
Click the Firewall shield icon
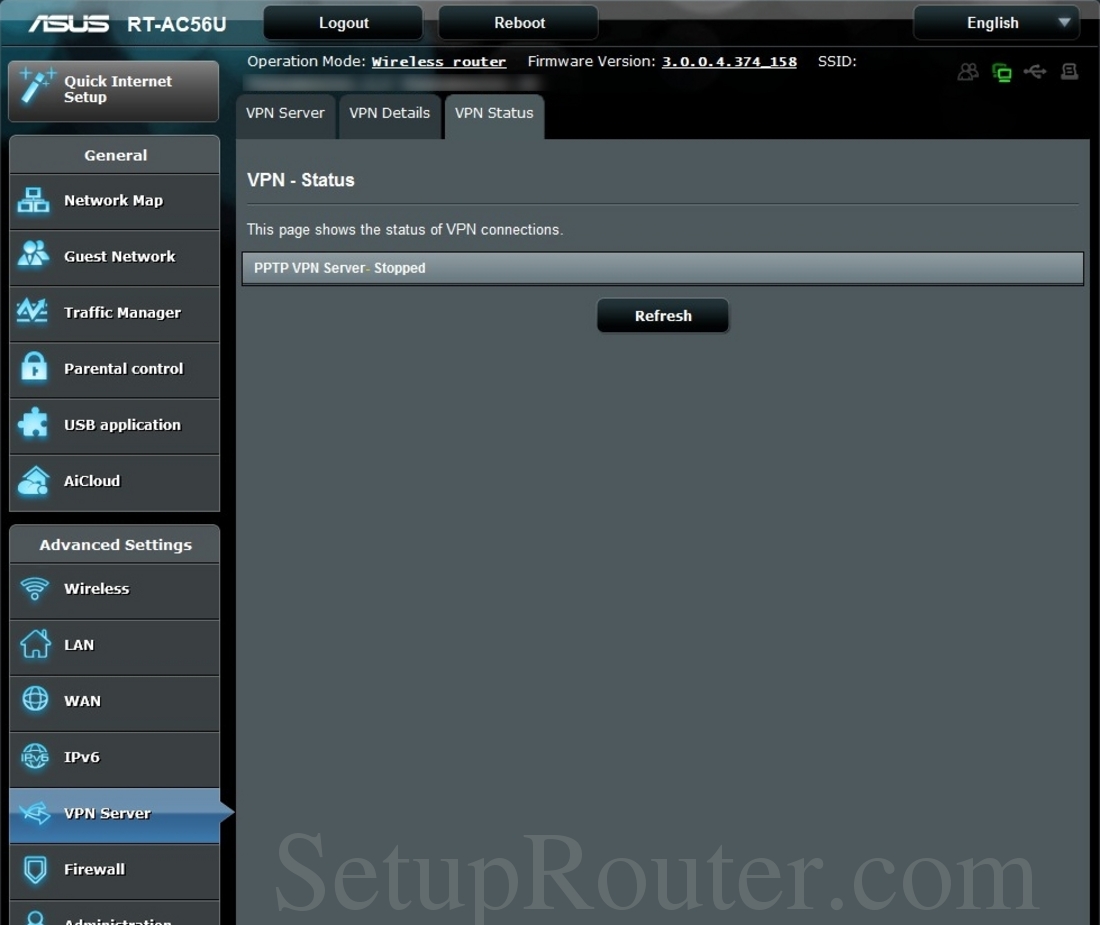(x=35, y=869)
